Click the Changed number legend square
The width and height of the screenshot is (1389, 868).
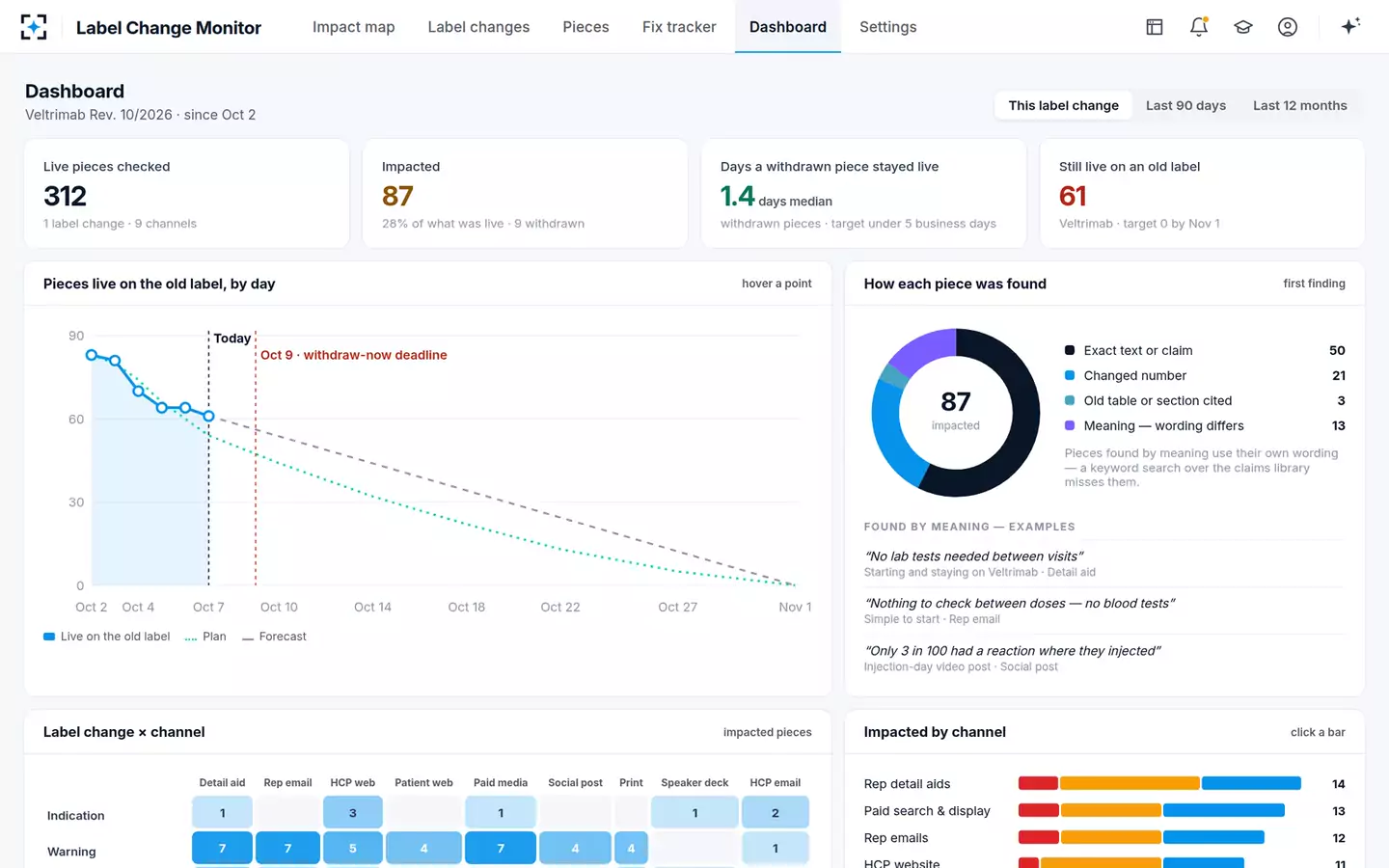[x=1070, y=375]
